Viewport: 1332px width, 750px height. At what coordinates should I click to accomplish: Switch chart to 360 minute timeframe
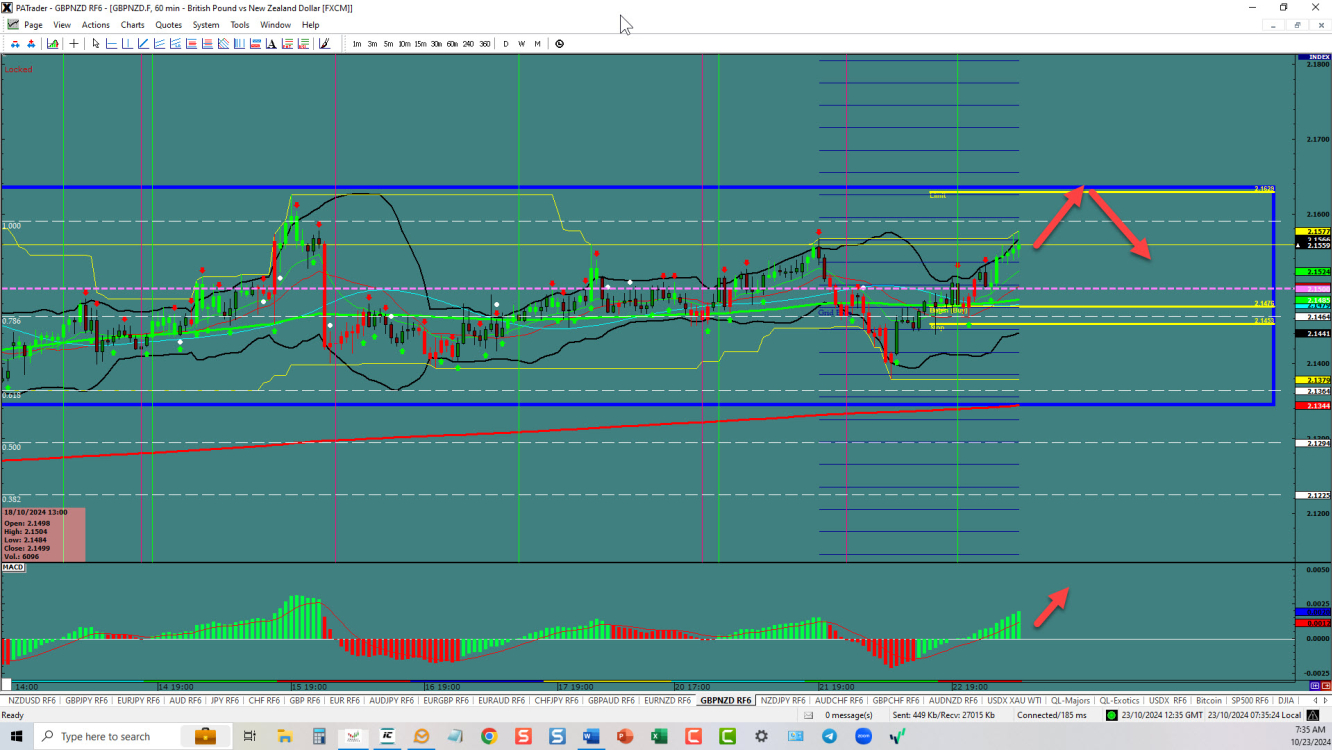click(484, 44)
